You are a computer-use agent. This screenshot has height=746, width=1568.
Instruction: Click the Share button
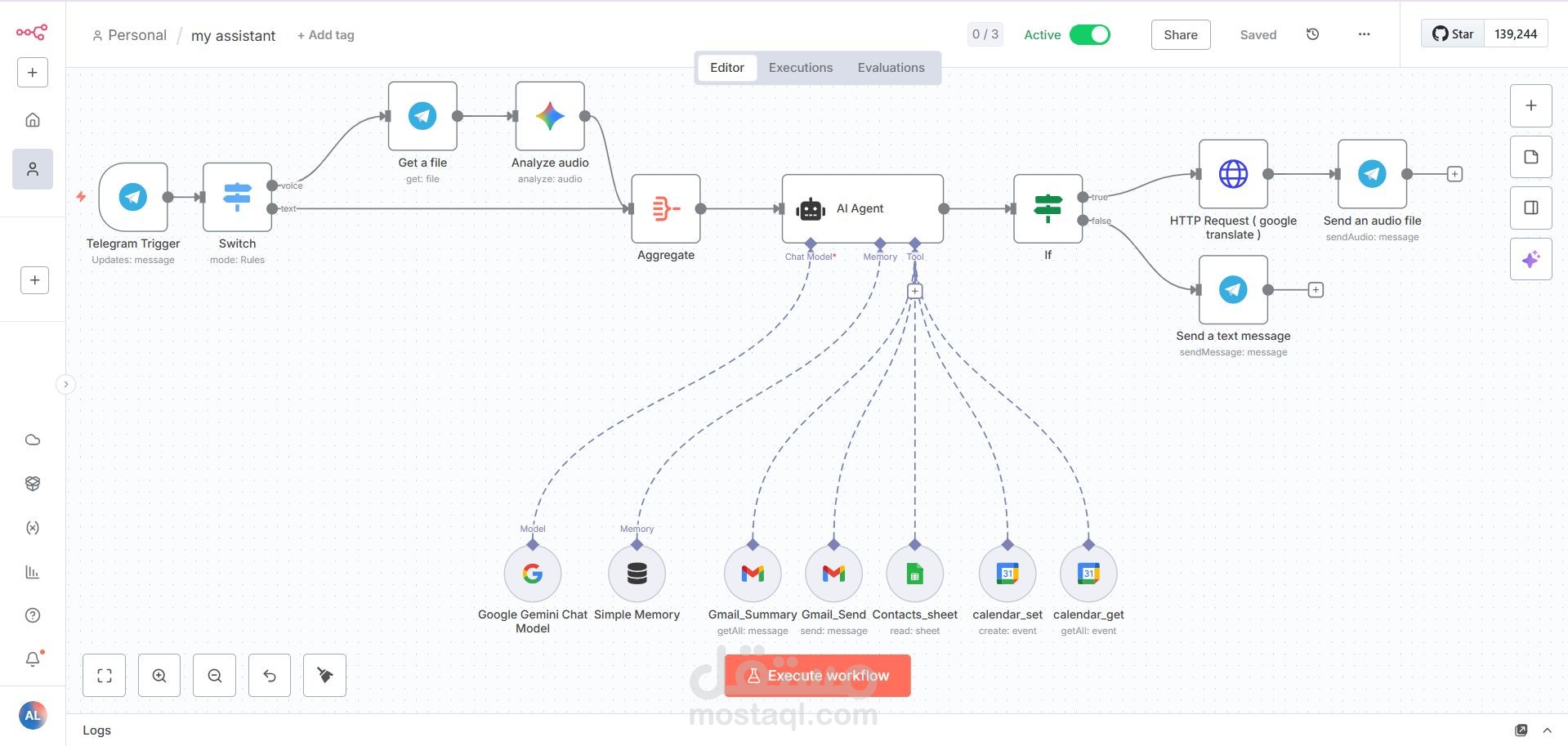[x=1181, y=34]
